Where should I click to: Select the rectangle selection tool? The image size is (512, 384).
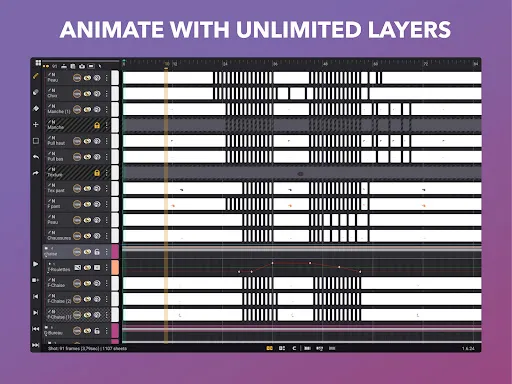click(36, 141)
